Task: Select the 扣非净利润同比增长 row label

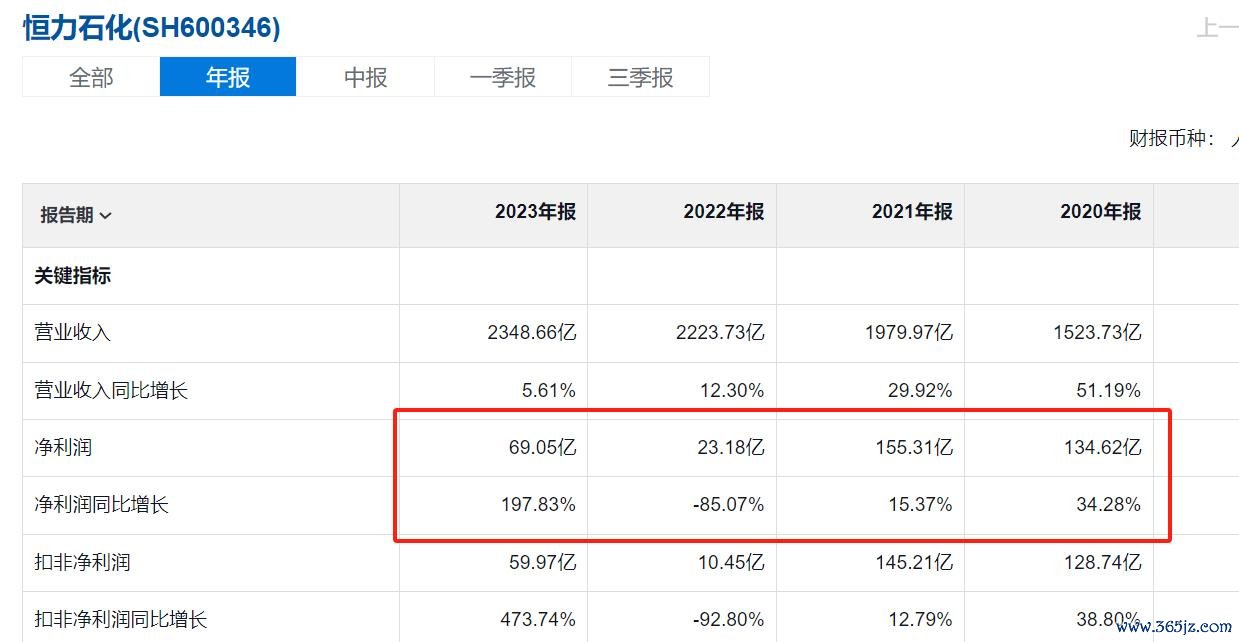Action: click(x=121, y=620)
